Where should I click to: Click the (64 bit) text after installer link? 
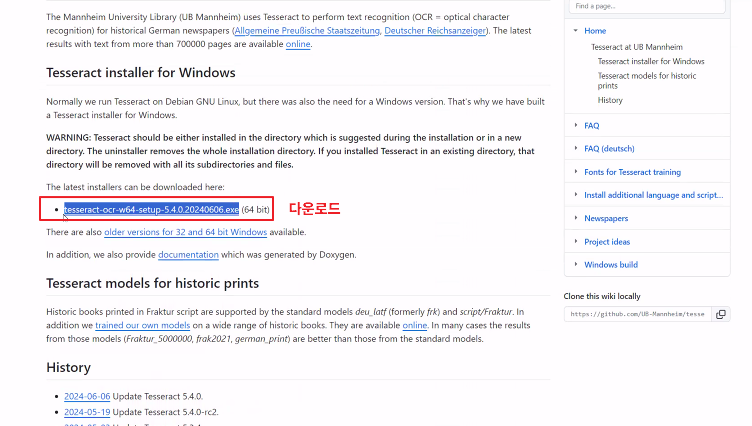pos(255,210)
